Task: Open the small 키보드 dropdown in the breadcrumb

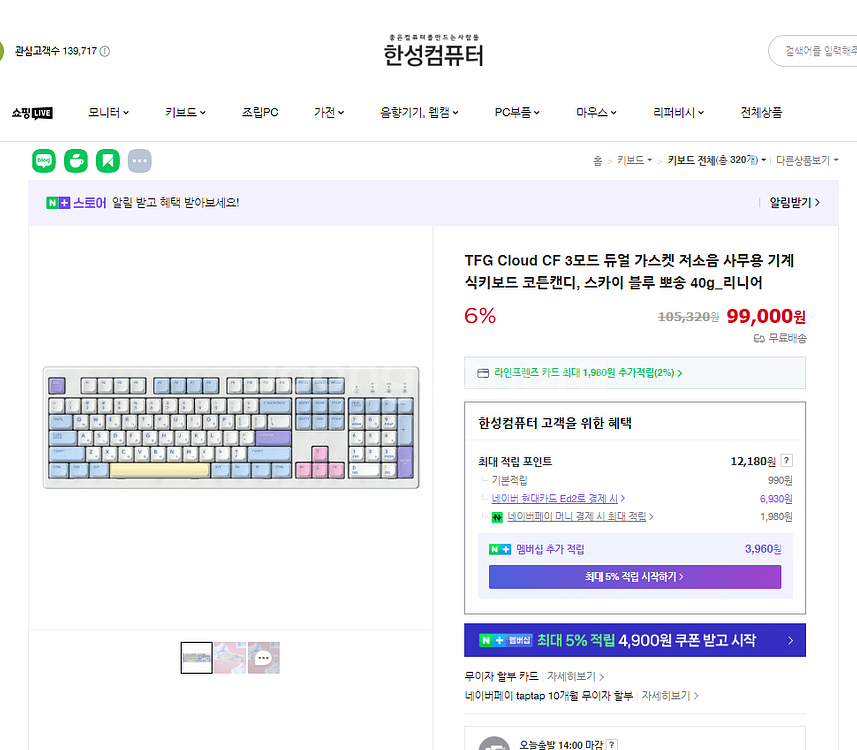Action: click(635, 160)
